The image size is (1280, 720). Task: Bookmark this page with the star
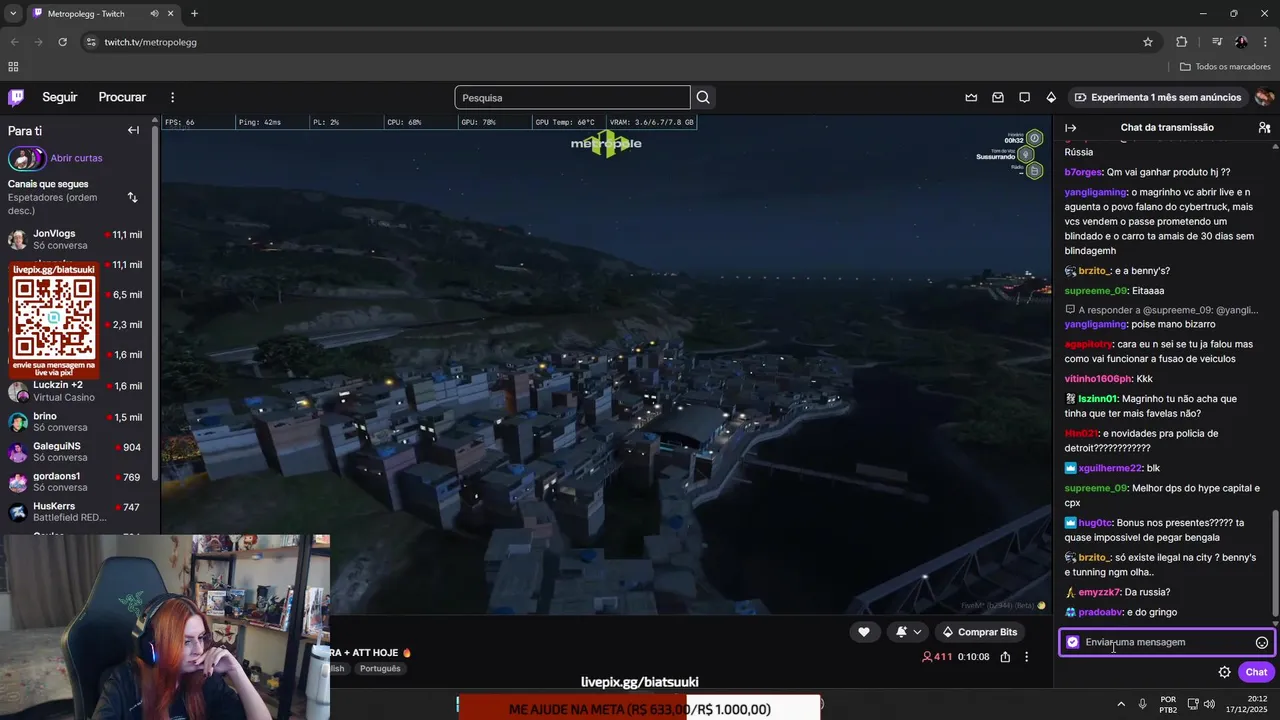[1148, 42]
